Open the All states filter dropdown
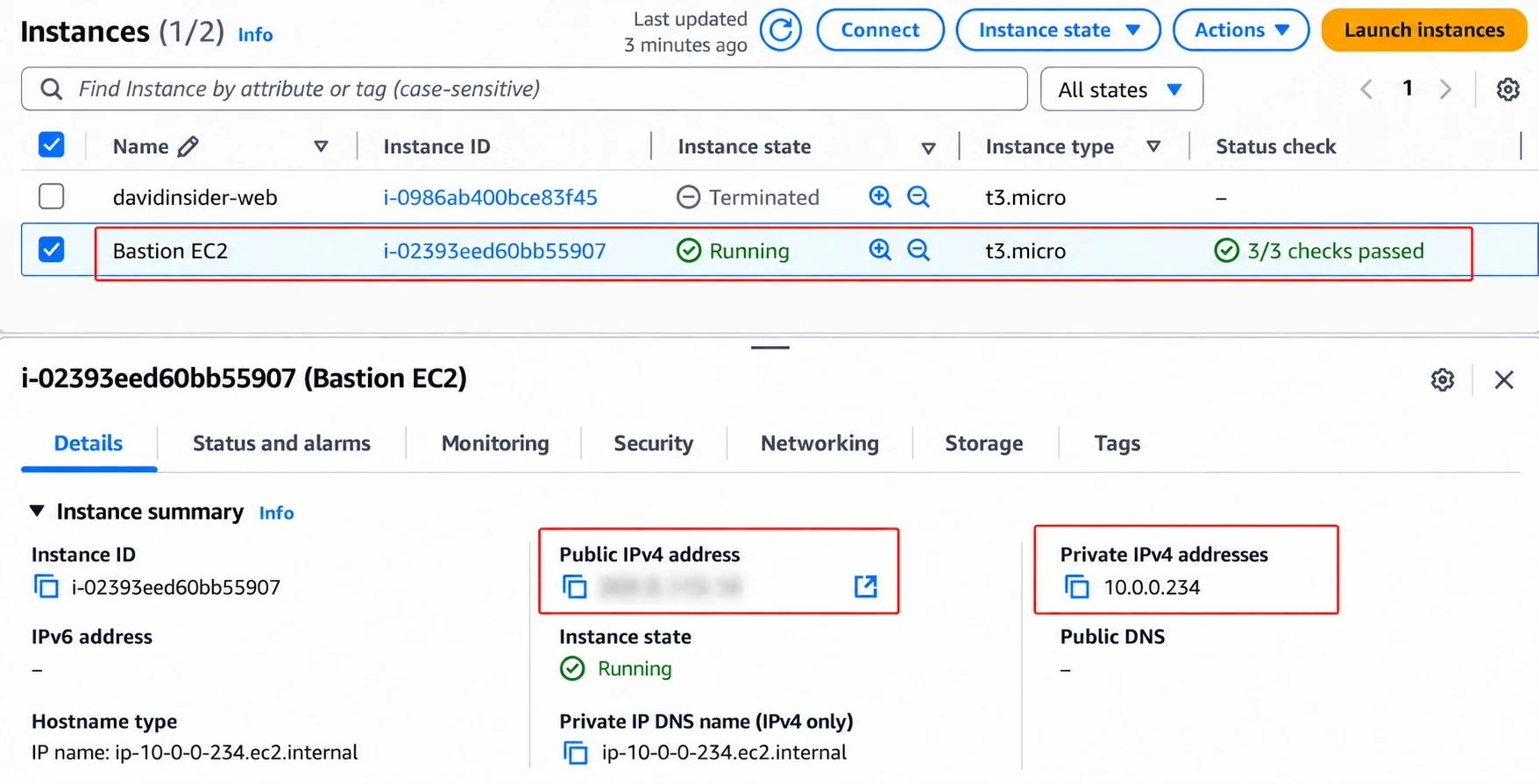The width and height of the screenshot is (1539, 784). click(x=1121, y=89)
